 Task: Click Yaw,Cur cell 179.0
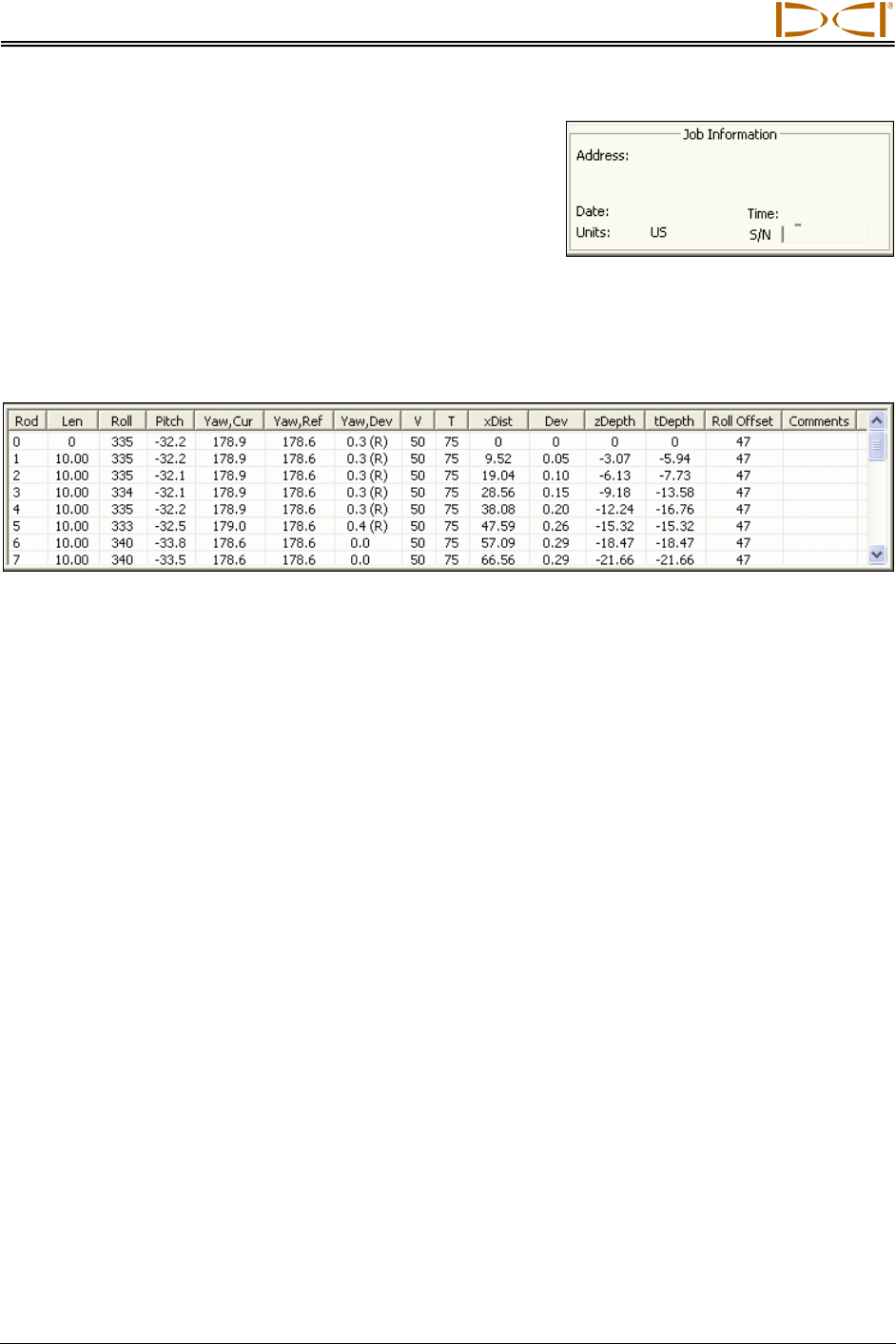click(229, 526)
